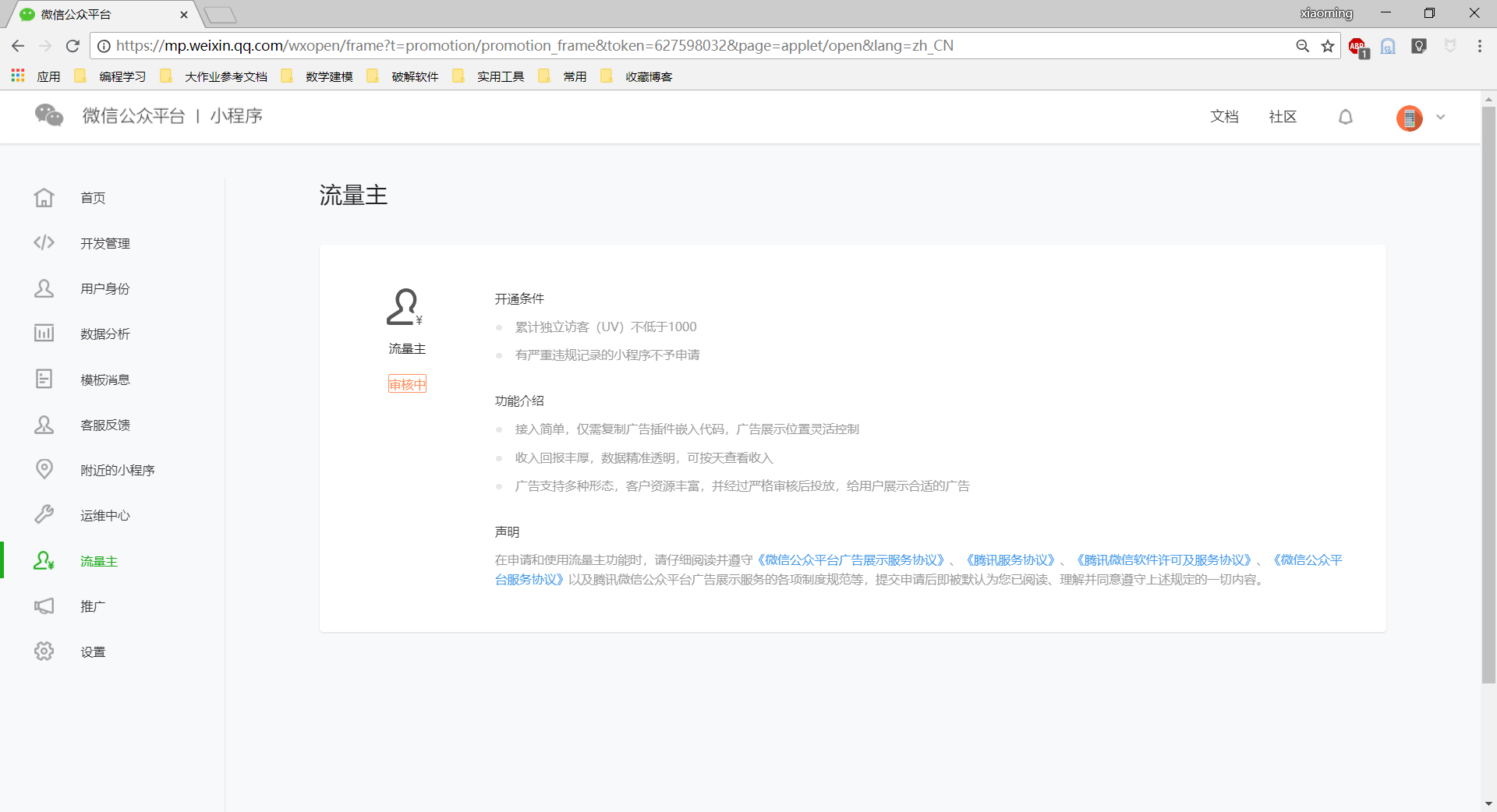
Task: Open 《微信公众平台广告展示服务协议》 link
Action: (x=851, y=560)
